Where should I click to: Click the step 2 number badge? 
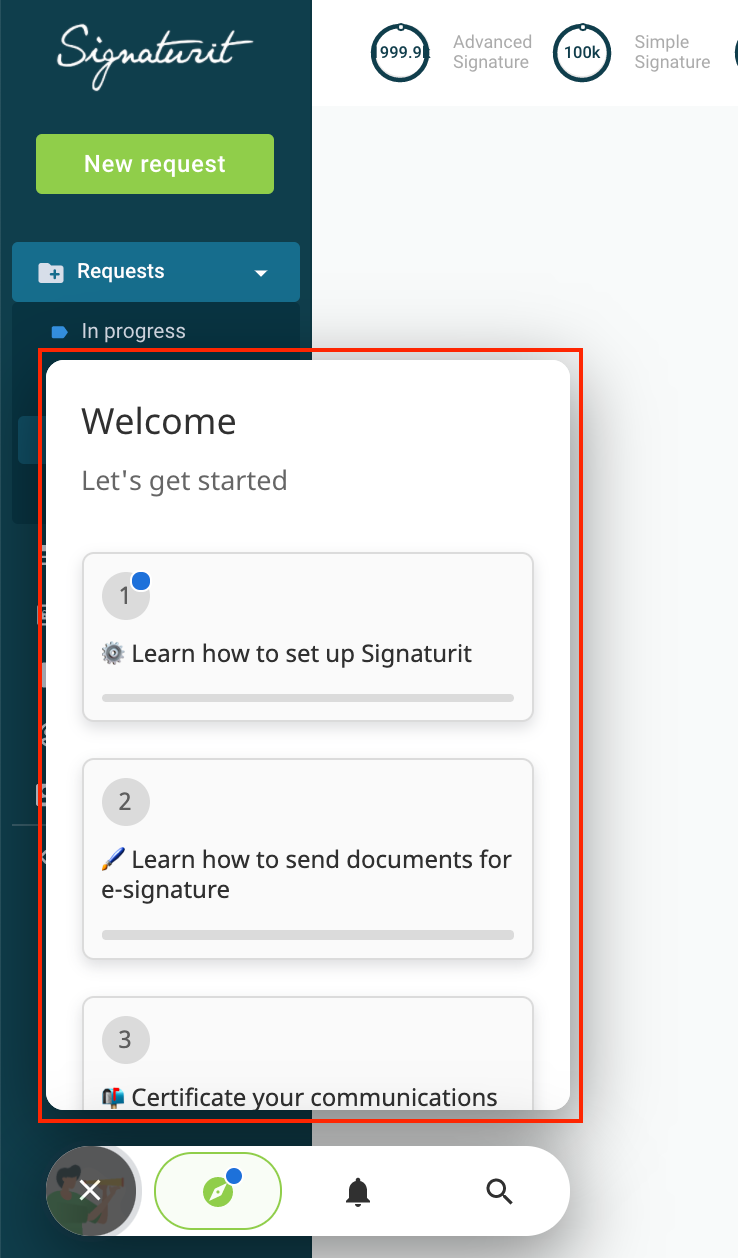point(125,801)
